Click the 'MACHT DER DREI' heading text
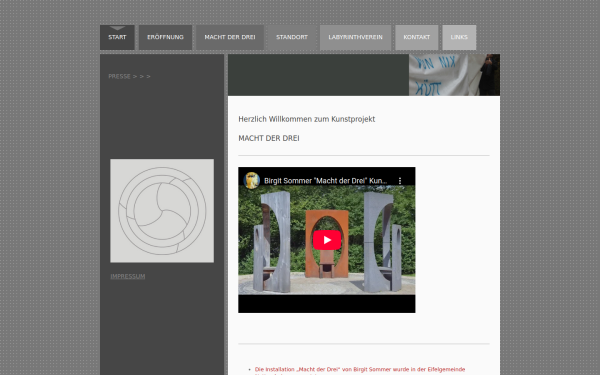Viewport: 600px width, 375px height. click(x=269, y=138)
